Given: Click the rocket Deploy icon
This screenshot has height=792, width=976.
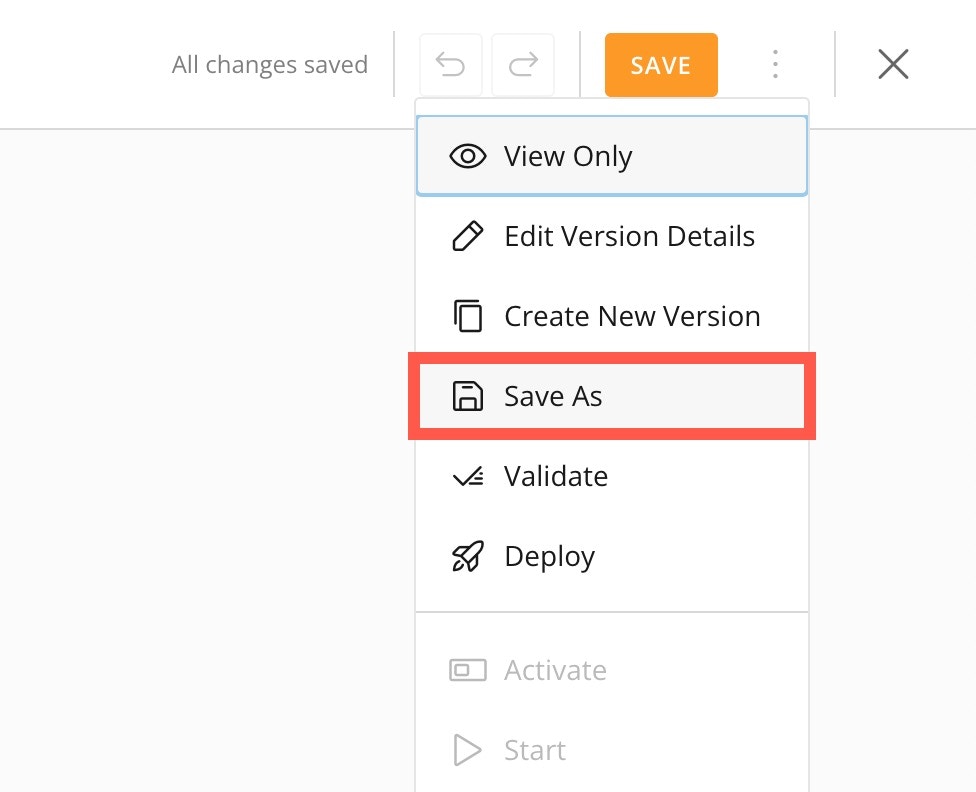Looking at the screenshot, I should pos(467,556).
